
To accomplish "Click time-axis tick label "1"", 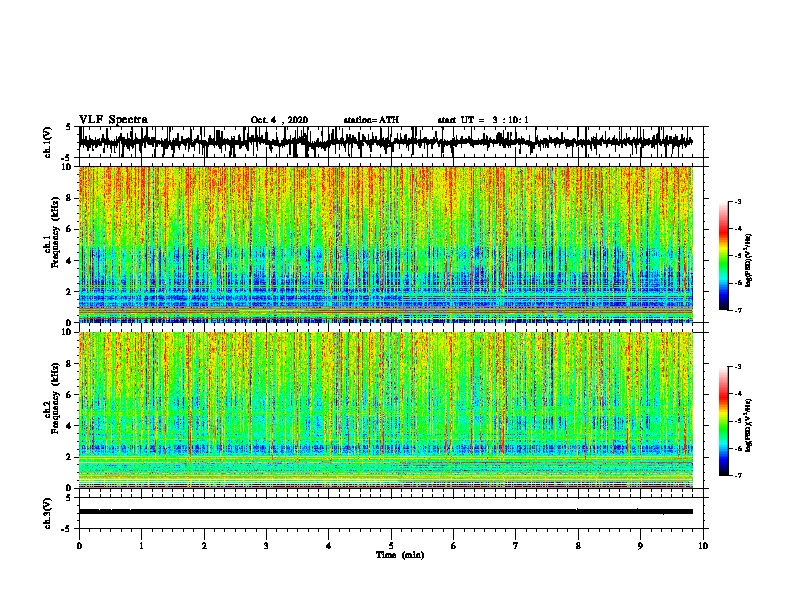I will [x=141, y=546].
